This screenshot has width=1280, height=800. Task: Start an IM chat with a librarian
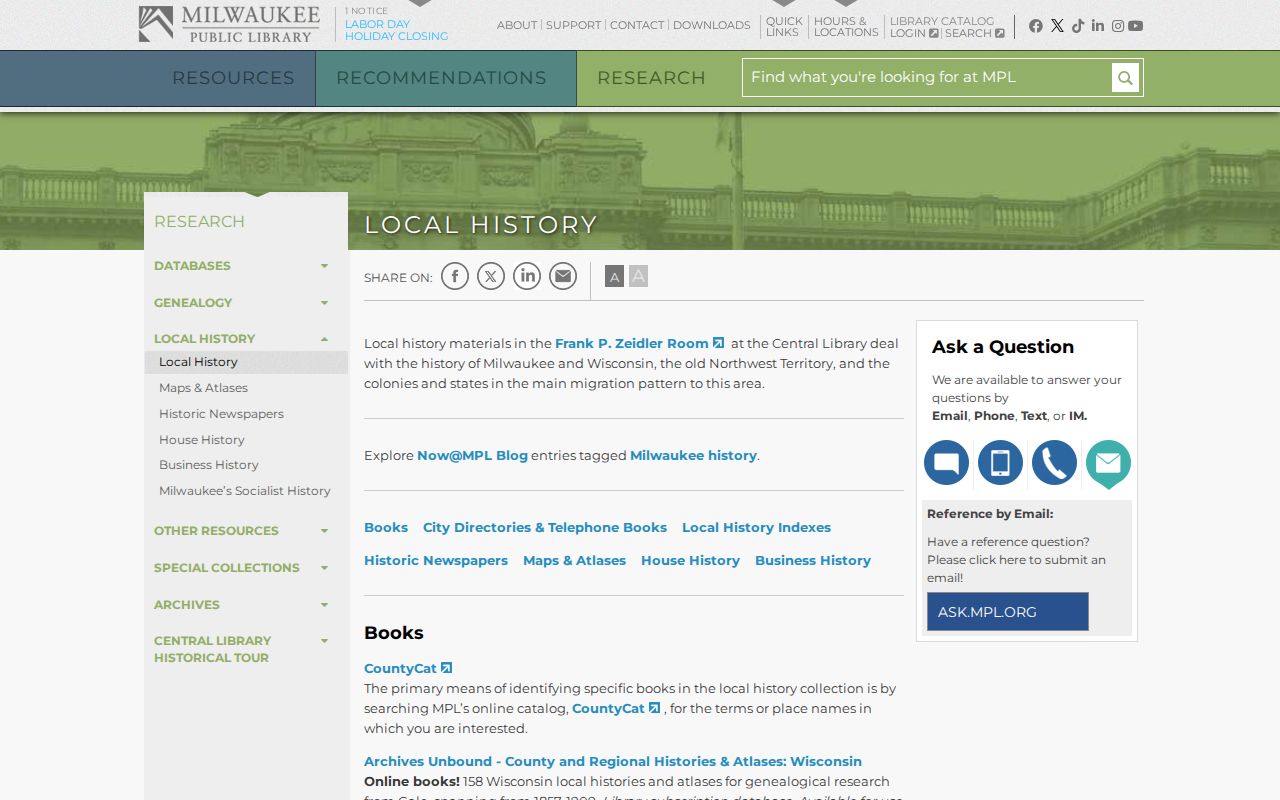point(946,463)
